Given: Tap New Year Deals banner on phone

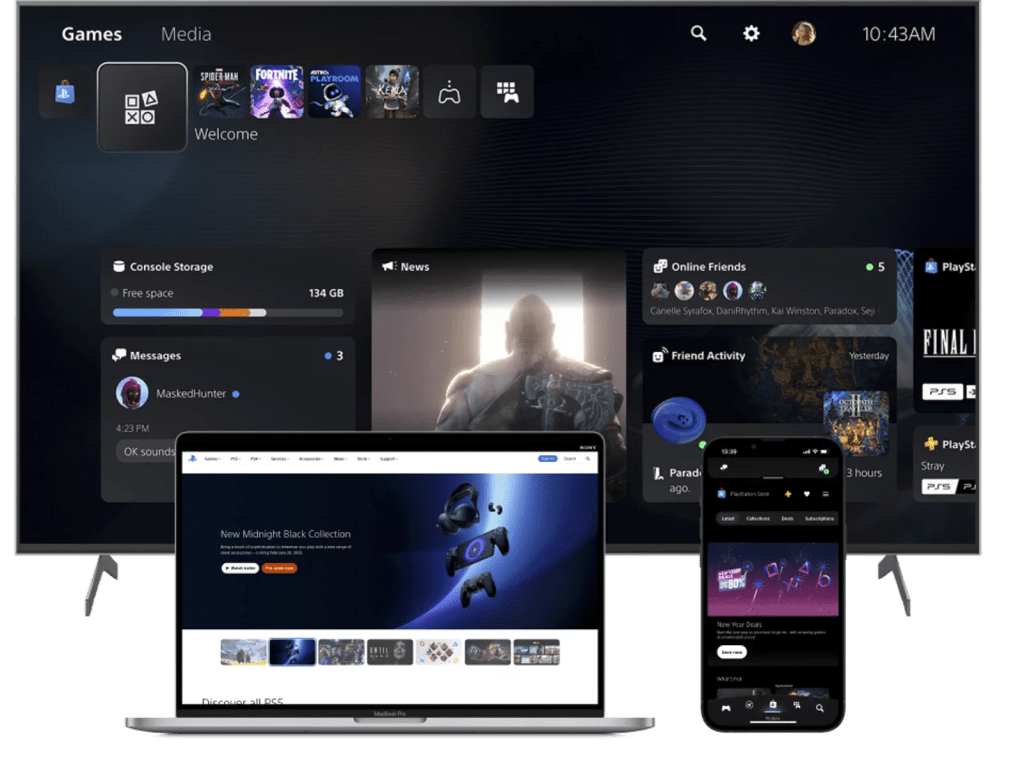Looking at the screenshot, I should [773, 579].
